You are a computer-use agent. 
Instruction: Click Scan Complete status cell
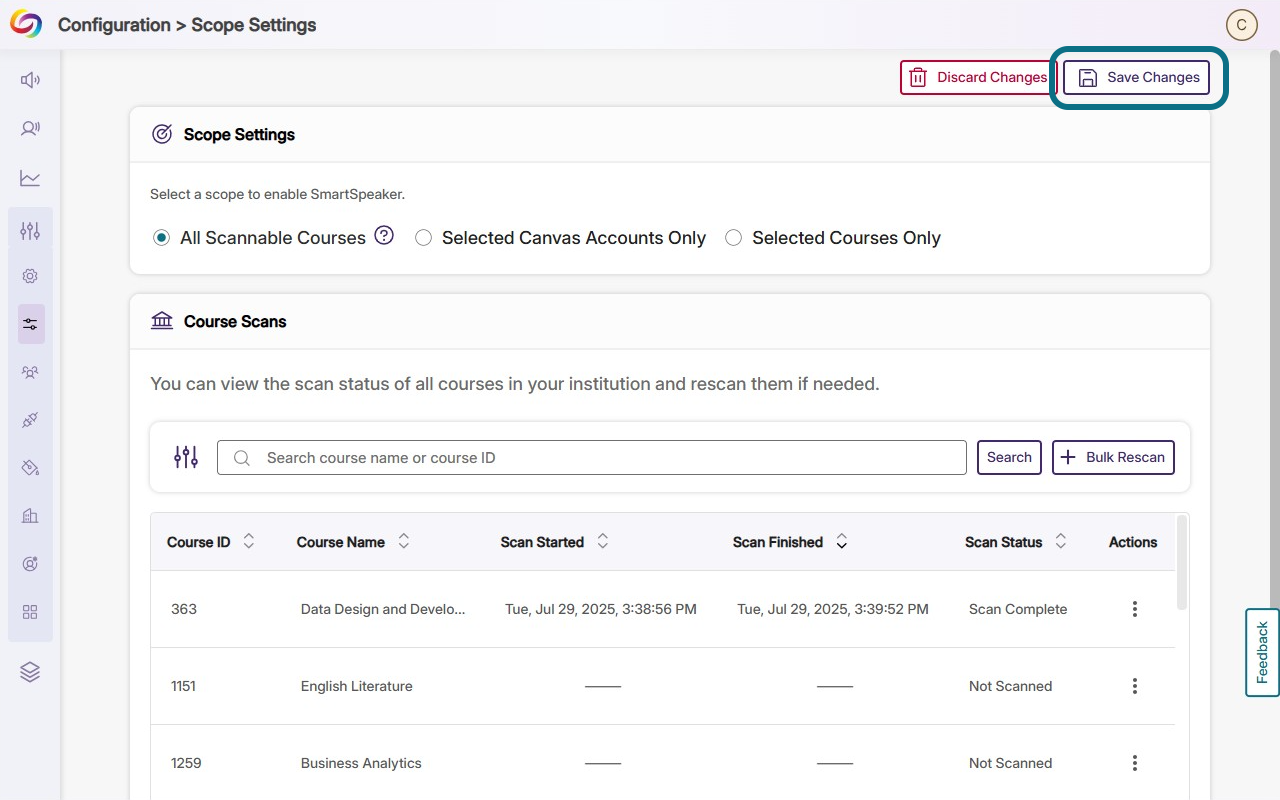tap(1018, 609)
